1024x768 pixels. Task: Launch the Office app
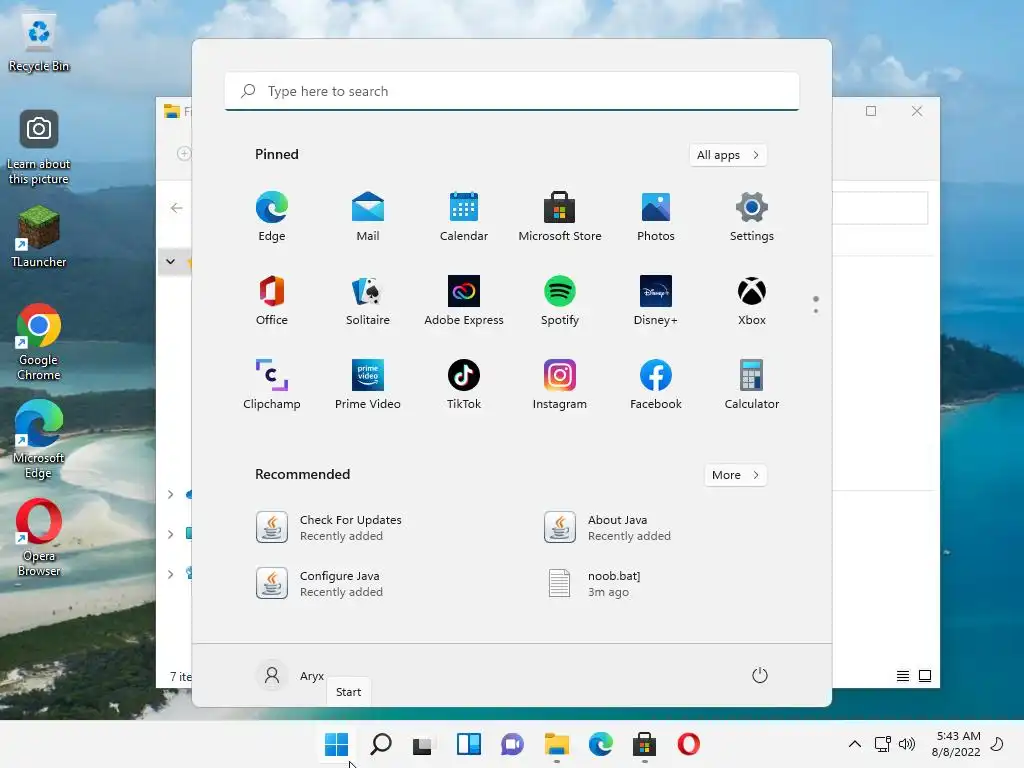(x=272, y=300)
